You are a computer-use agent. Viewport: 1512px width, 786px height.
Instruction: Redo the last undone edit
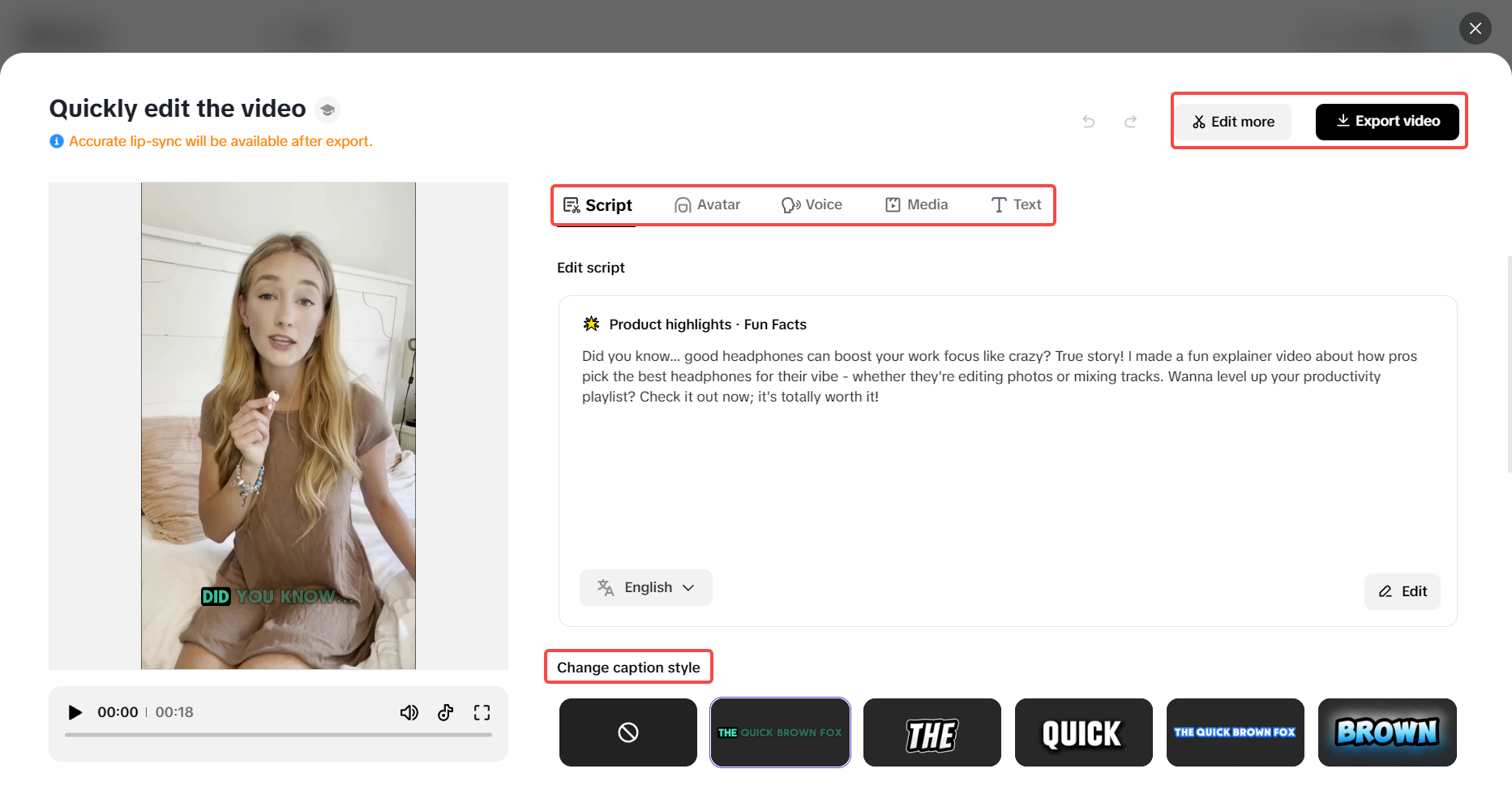pyautogui.click(x=1130, y=122)
